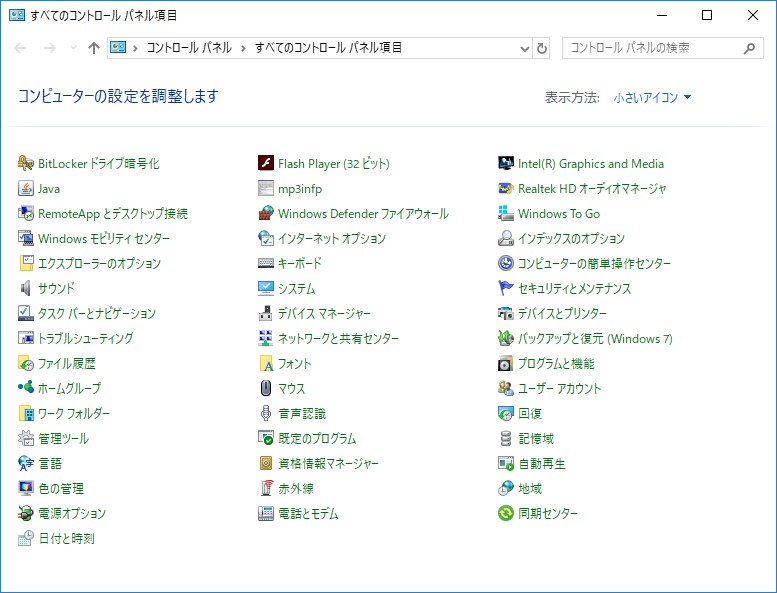Viewport: 777px width, 593px height.
Task: Click the up one level arrow button
Action: (x=94, y=48)
